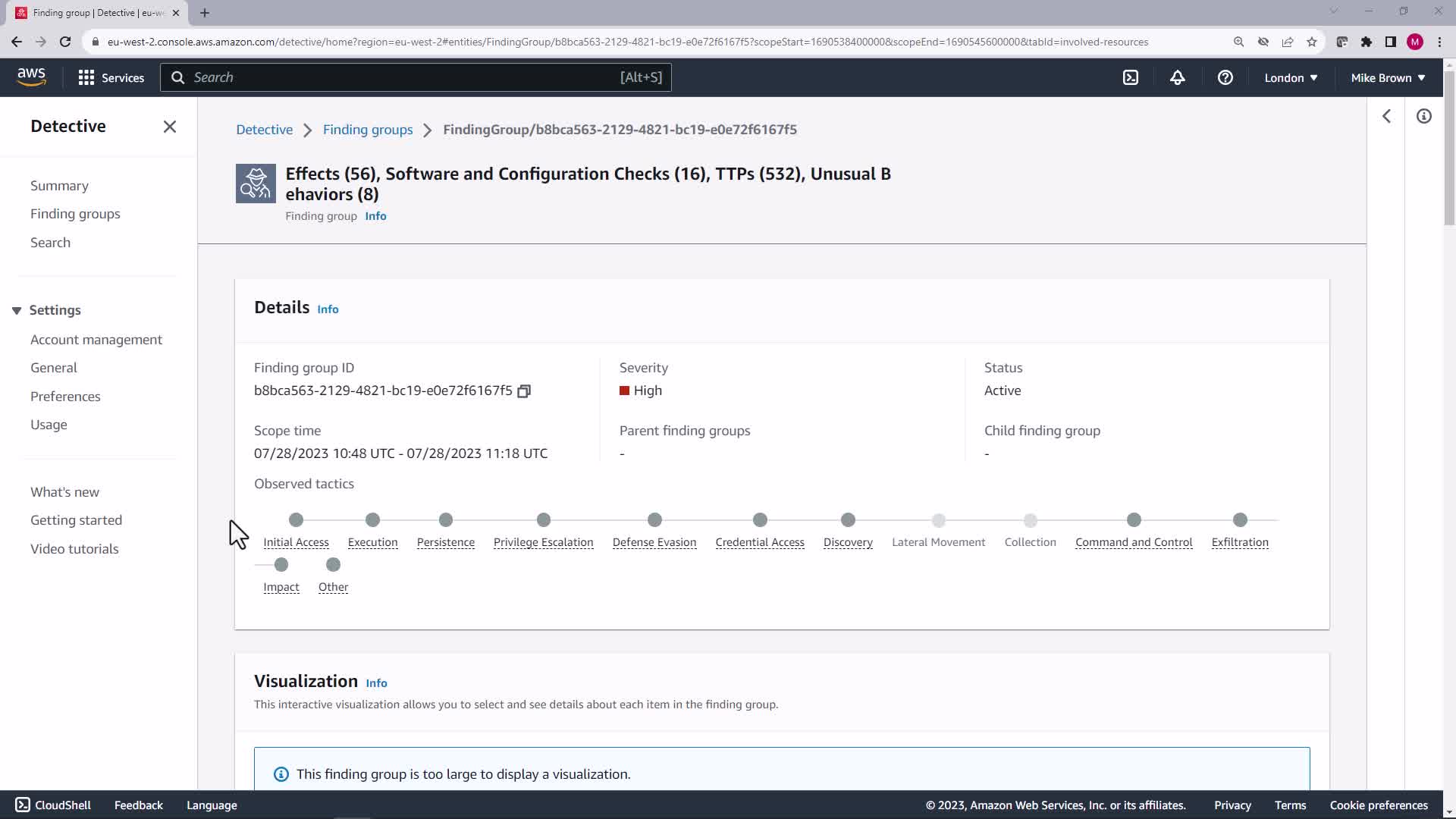This screenshot has width=1456, height=819.
Task: Collapse the Settings section
Action: [17, 310]
